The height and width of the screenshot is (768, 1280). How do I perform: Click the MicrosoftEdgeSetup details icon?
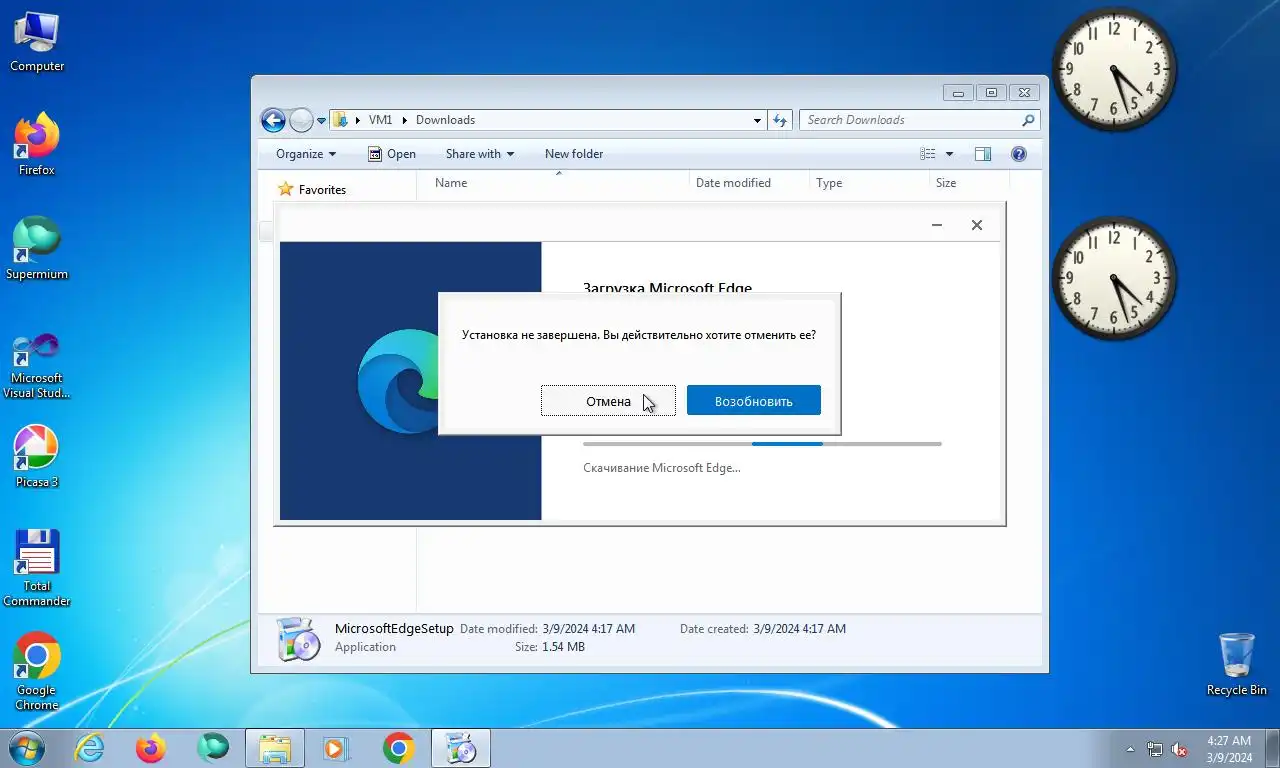[297, 638]
